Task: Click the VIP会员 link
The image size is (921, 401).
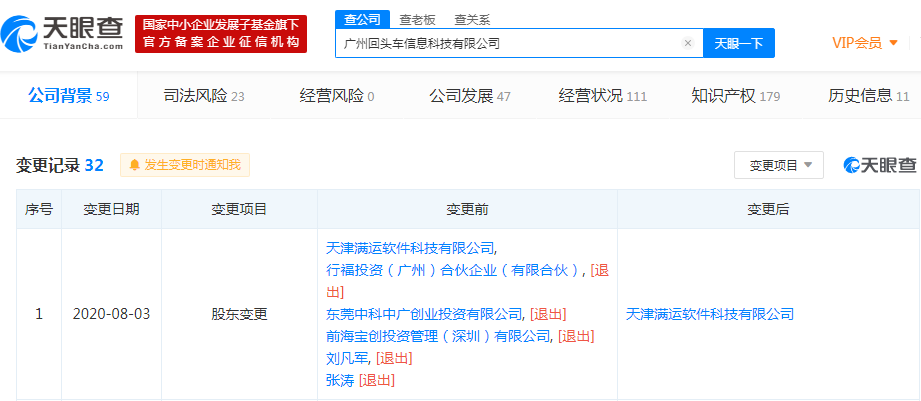Action: [x=857, y=43]
